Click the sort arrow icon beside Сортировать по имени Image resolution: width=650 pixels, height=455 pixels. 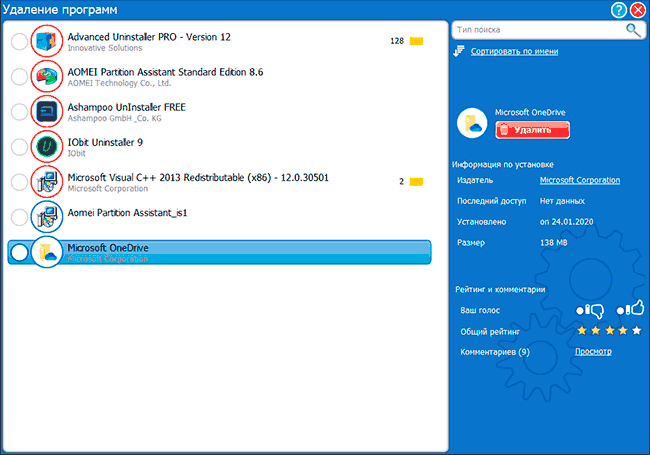click(x=459, y=51)
